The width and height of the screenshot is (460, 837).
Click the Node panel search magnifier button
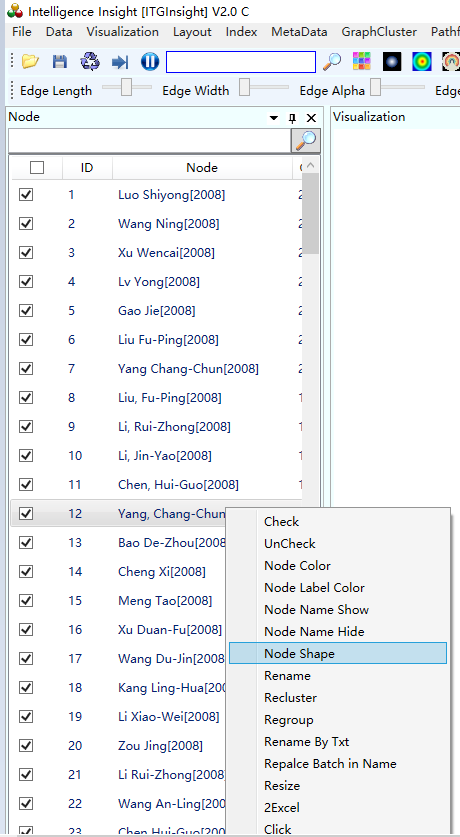(306, 141)
